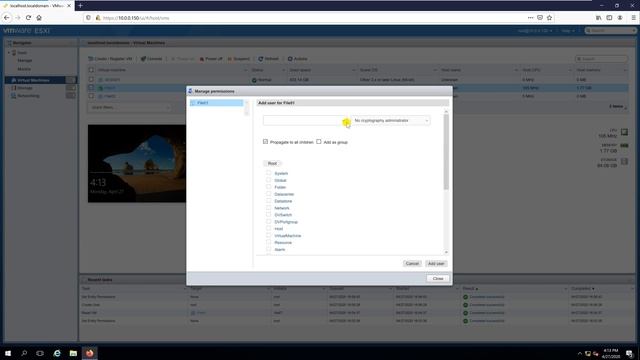
Task: Click the Suspend toolbar button
Action: [238, 59]
